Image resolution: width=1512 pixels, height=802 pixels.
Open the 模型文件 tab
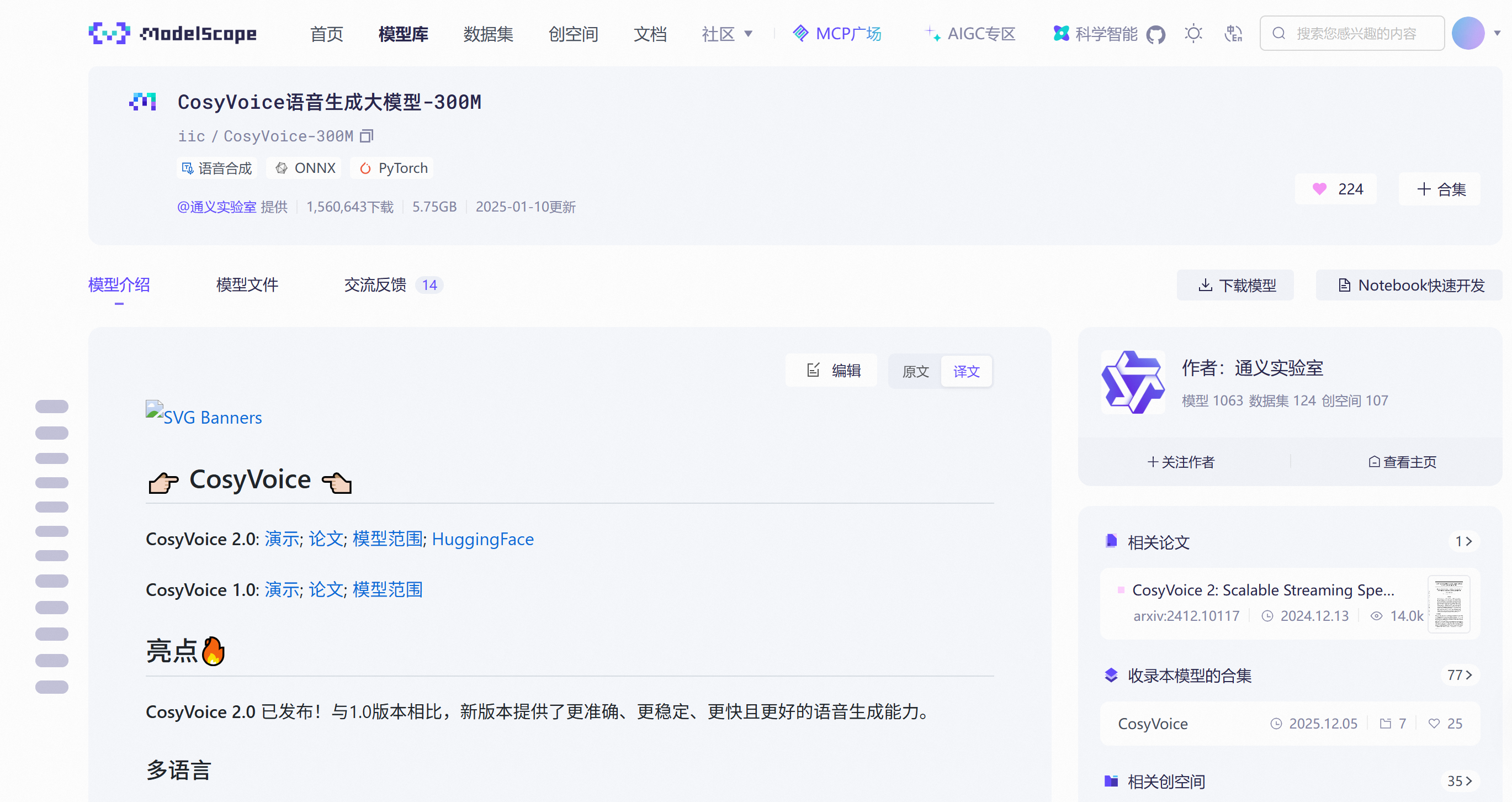[247, 286]
